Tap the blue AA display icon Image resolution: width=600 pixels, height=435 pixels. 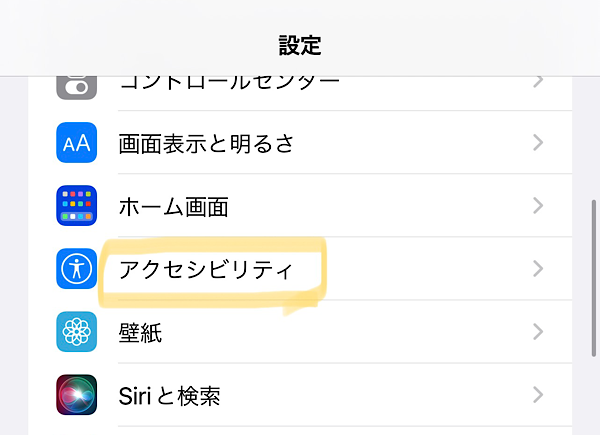click(x=77, y=143)
